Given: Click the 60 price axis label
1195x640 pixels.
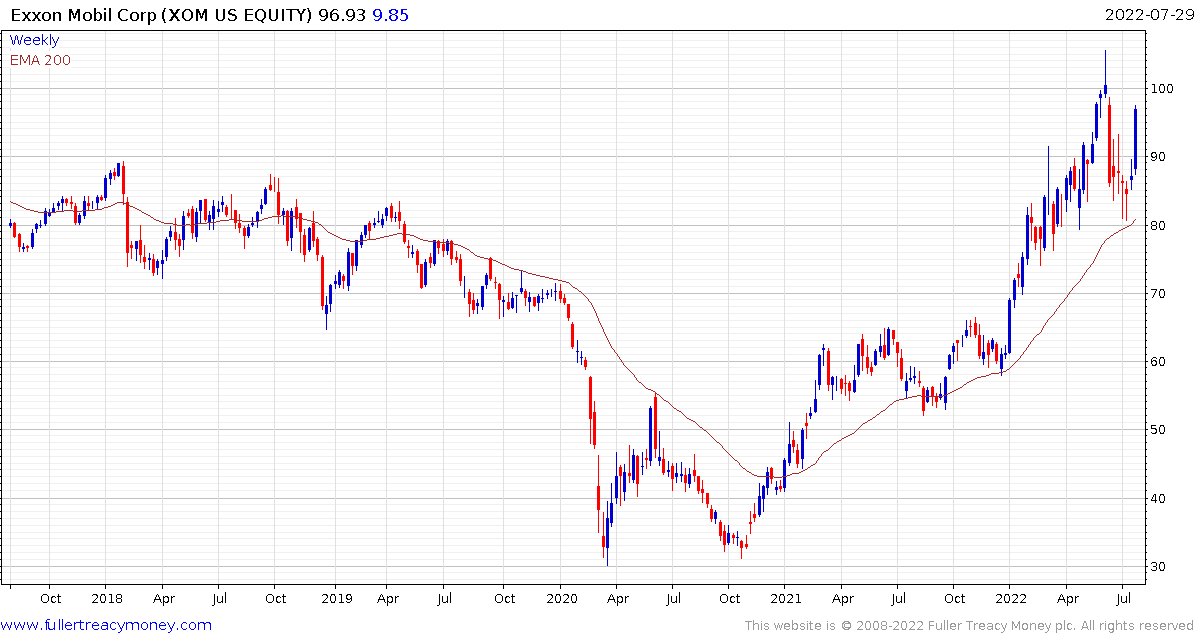Looking at the screenshot, I should pos(1159,362).
